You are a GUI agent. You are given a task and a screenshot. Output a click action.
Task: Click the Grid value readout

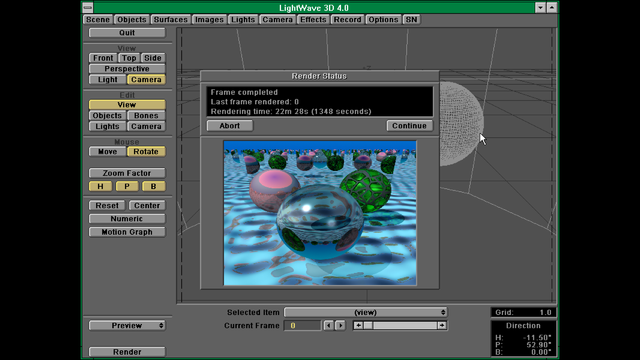pos(523,312)
